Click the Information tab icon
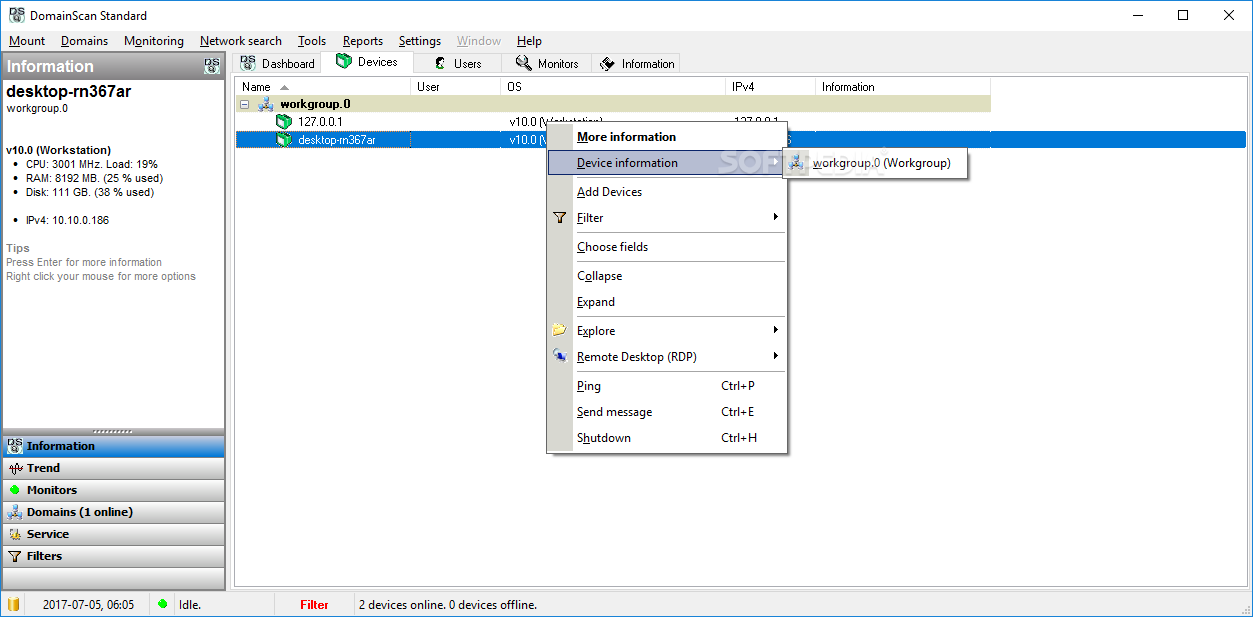Screen dimensions: 1253x617 point(607,63)
